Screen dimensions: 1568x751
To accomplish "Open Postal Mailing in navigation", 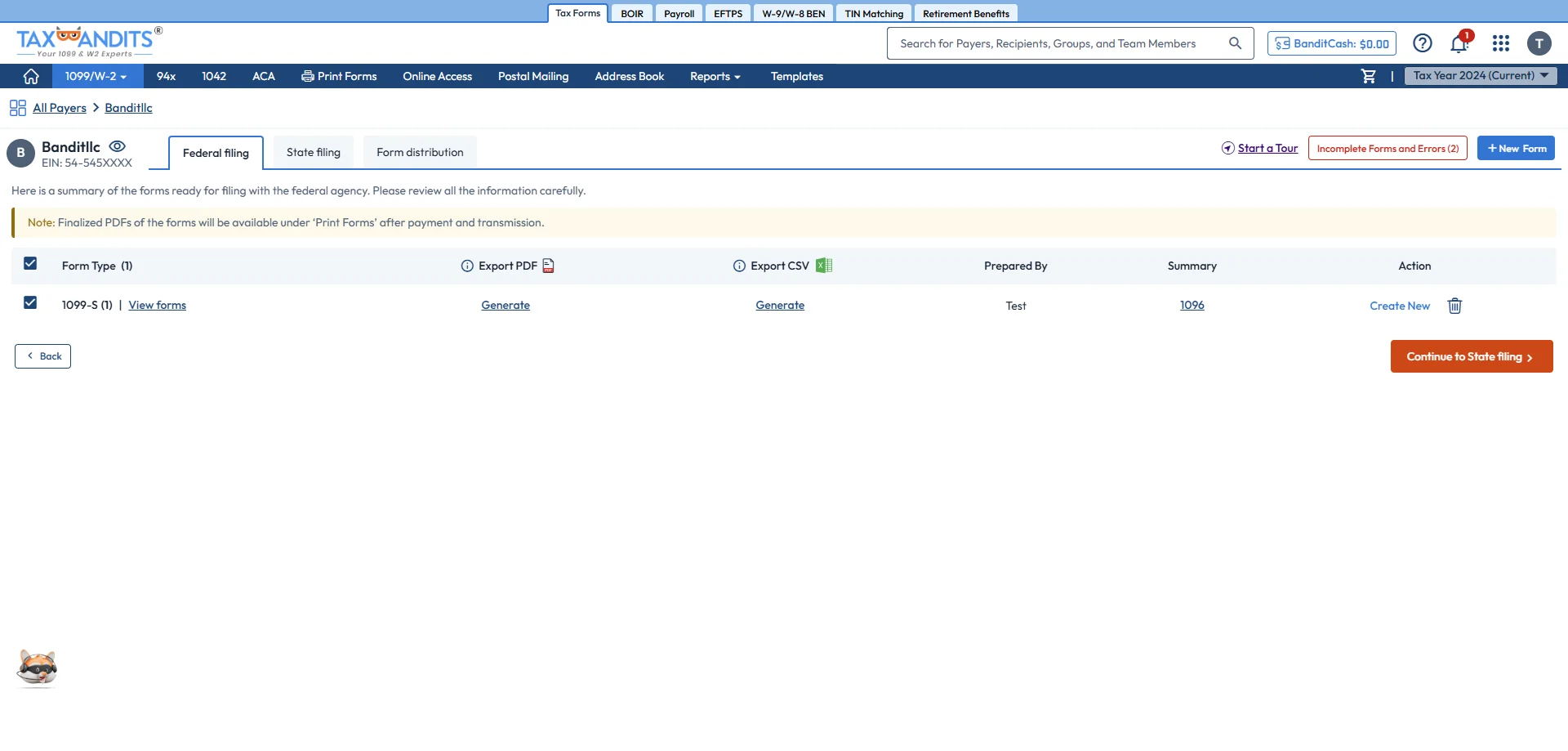I will (x=533, y=76).
